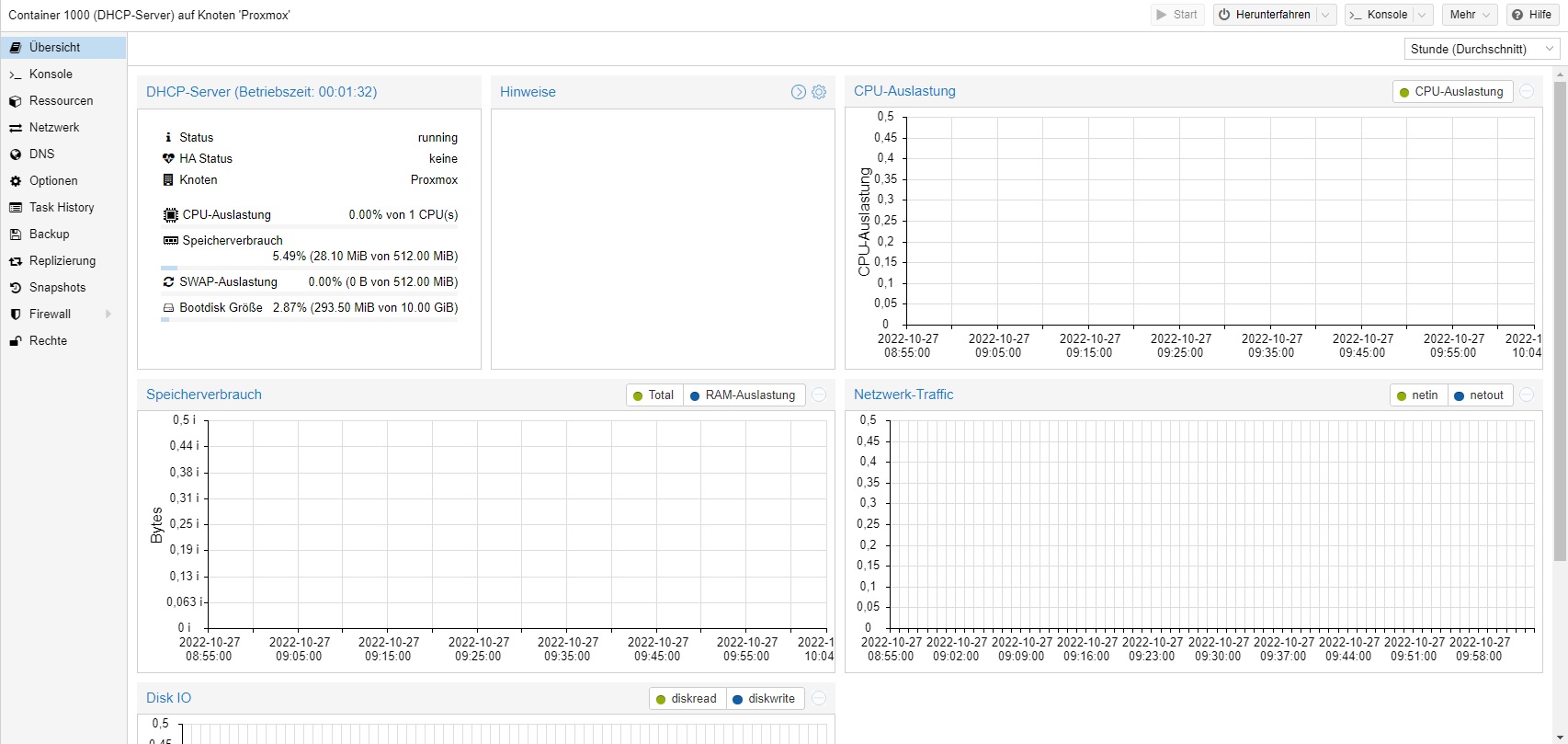Open the top Konsole dropdown arrow
Image resolution: width=1568 pixels, height=744 pixels.
click(x=1423, y=15)
